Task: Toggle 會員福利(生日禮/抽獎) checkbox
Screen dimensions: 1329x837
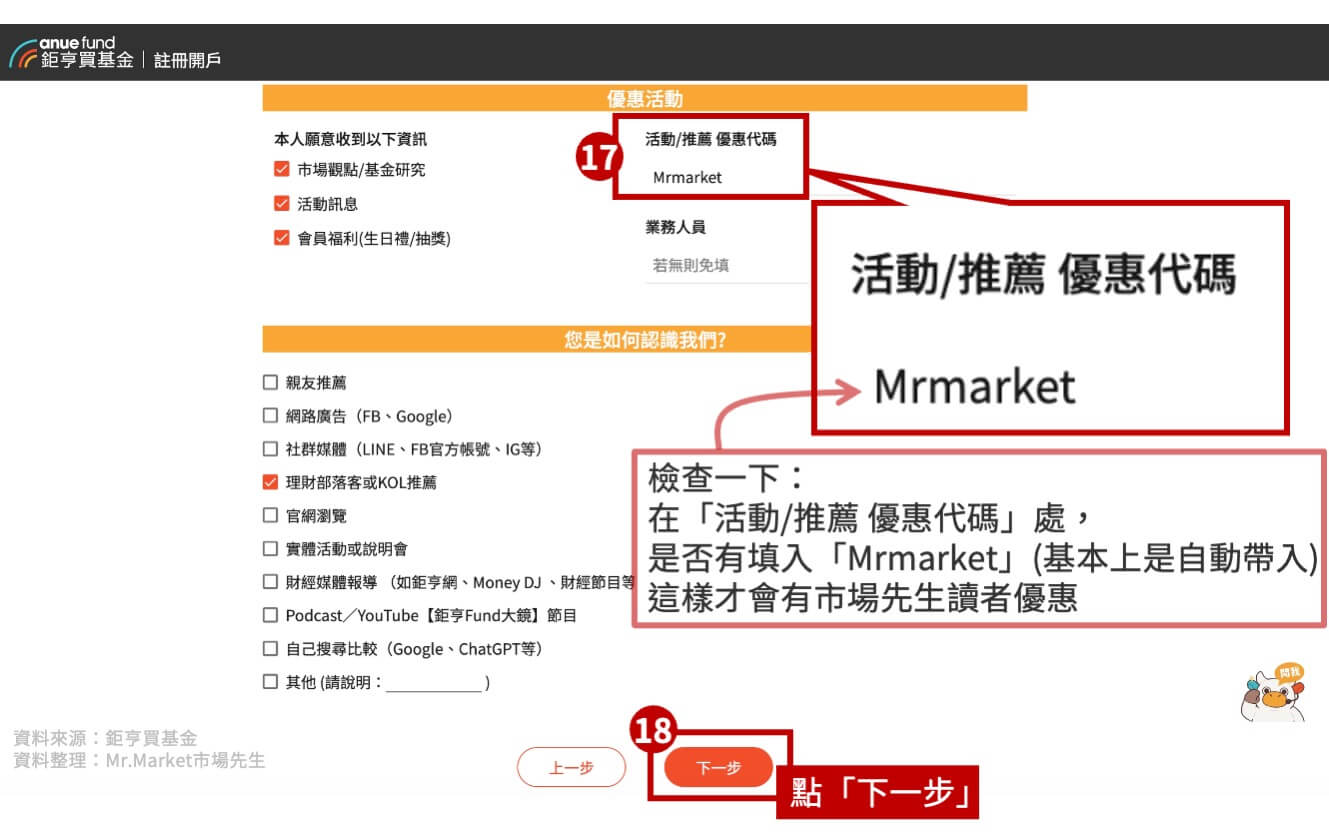Action: tap(282, 239)
